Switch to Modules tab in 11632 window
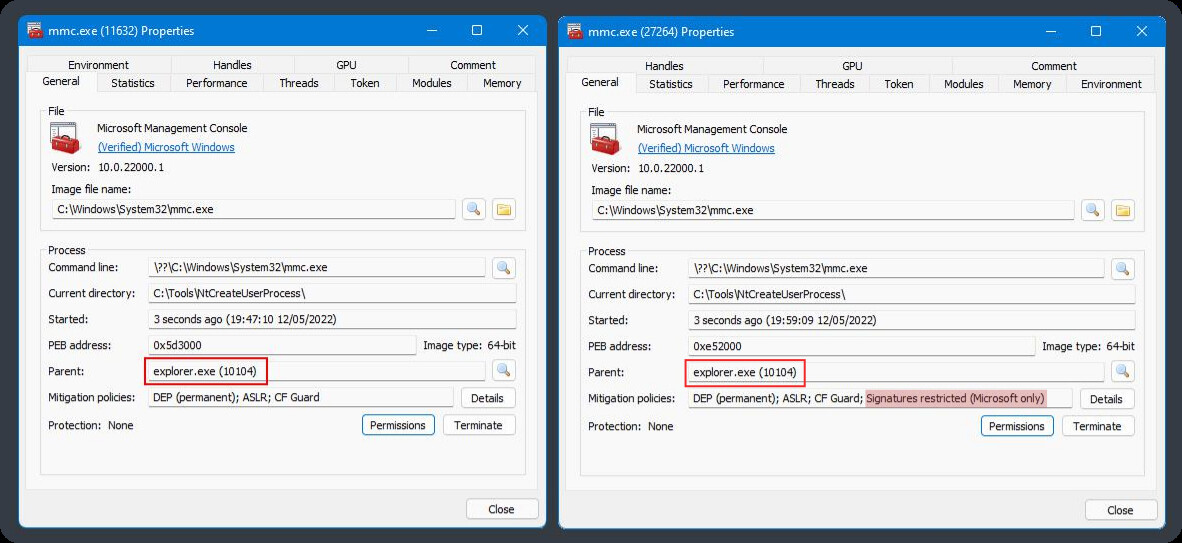1182x543 pixels. (432, 83)
